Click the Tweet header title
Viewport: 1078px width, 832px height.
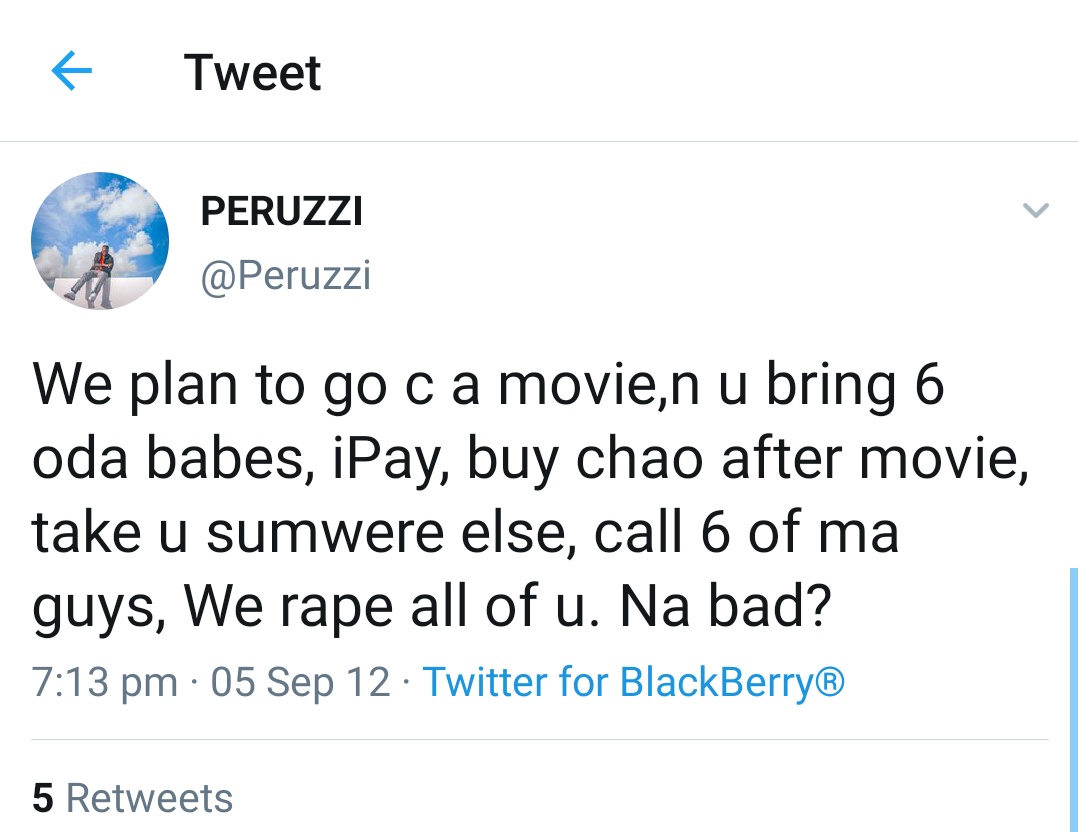click(252, 72)
